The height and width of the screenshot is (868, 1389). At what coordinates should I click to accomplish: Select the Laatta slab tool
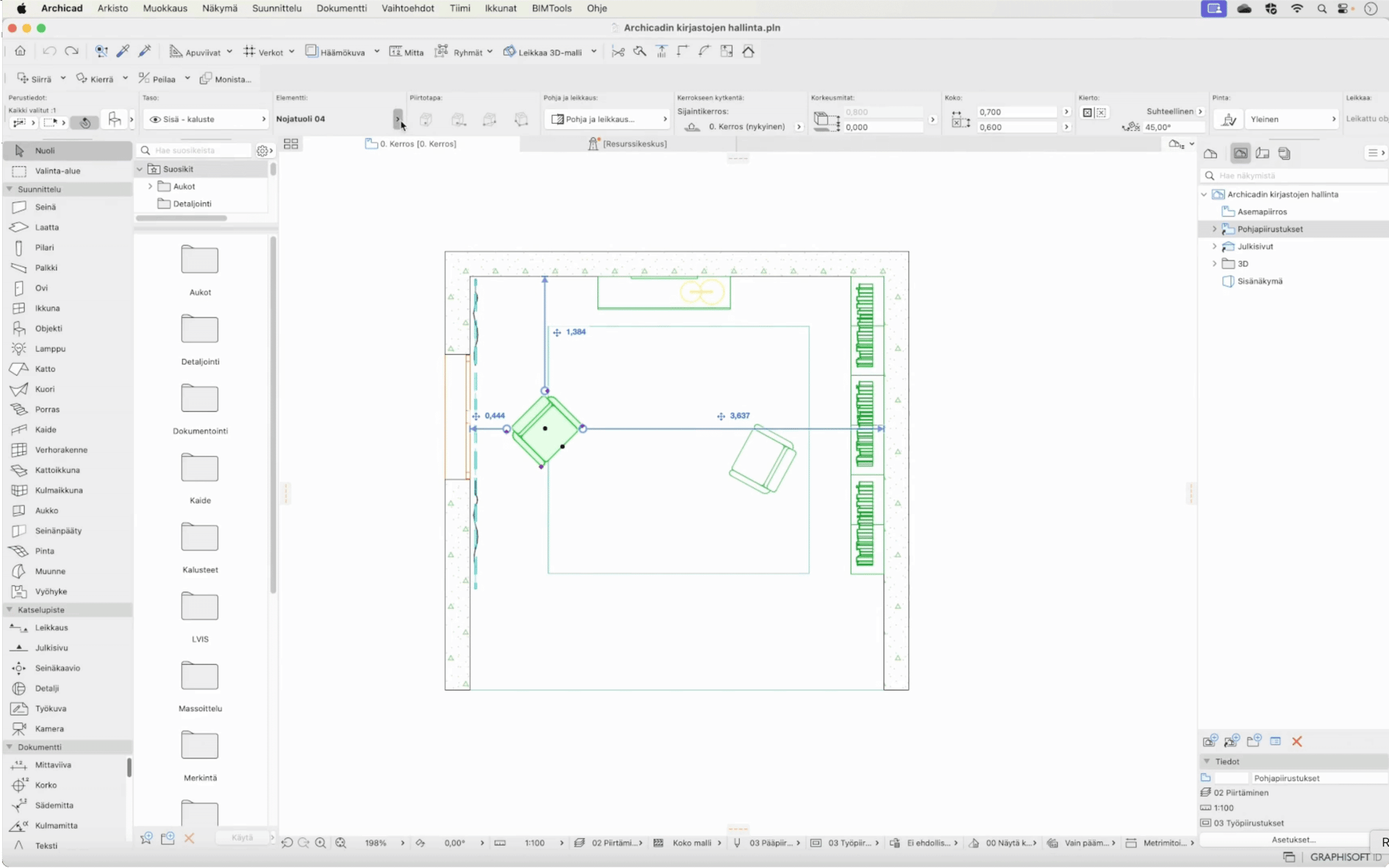67,227
